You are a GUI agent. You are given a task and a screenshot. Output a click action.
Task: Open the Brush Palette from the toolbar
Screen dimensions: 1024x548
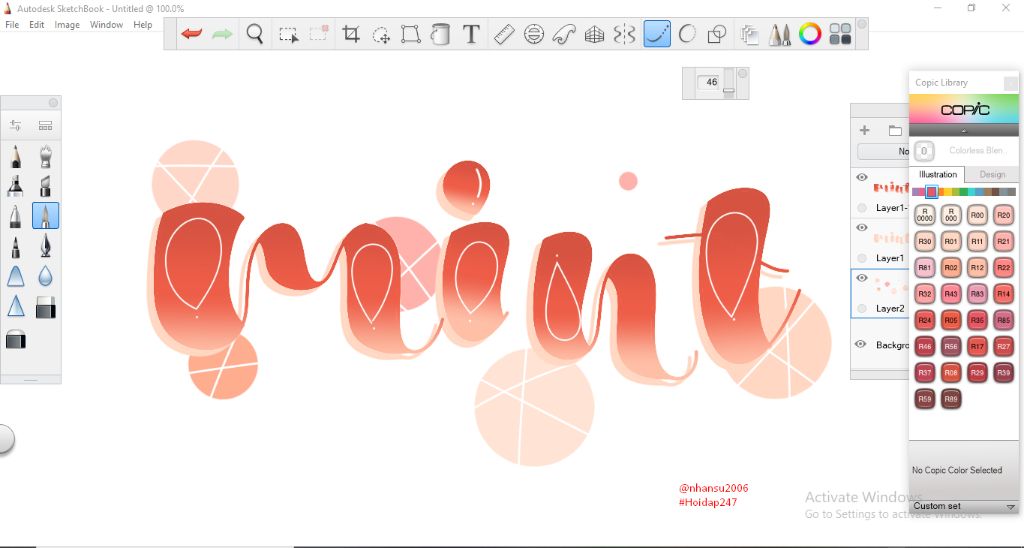(780, 34)
